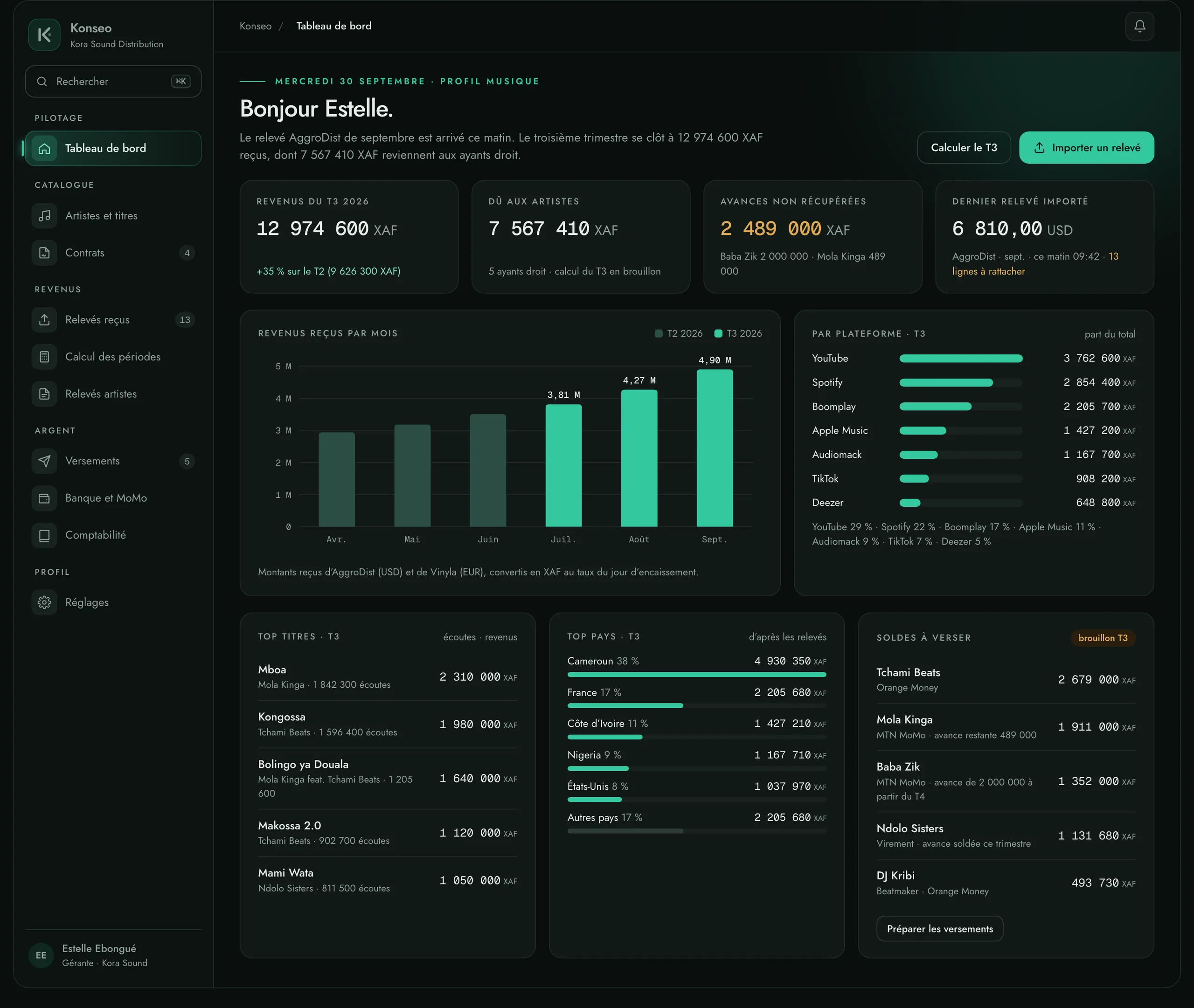
Task: Toggle the T2 2026 legend swatch
Action: click(659, 334)
